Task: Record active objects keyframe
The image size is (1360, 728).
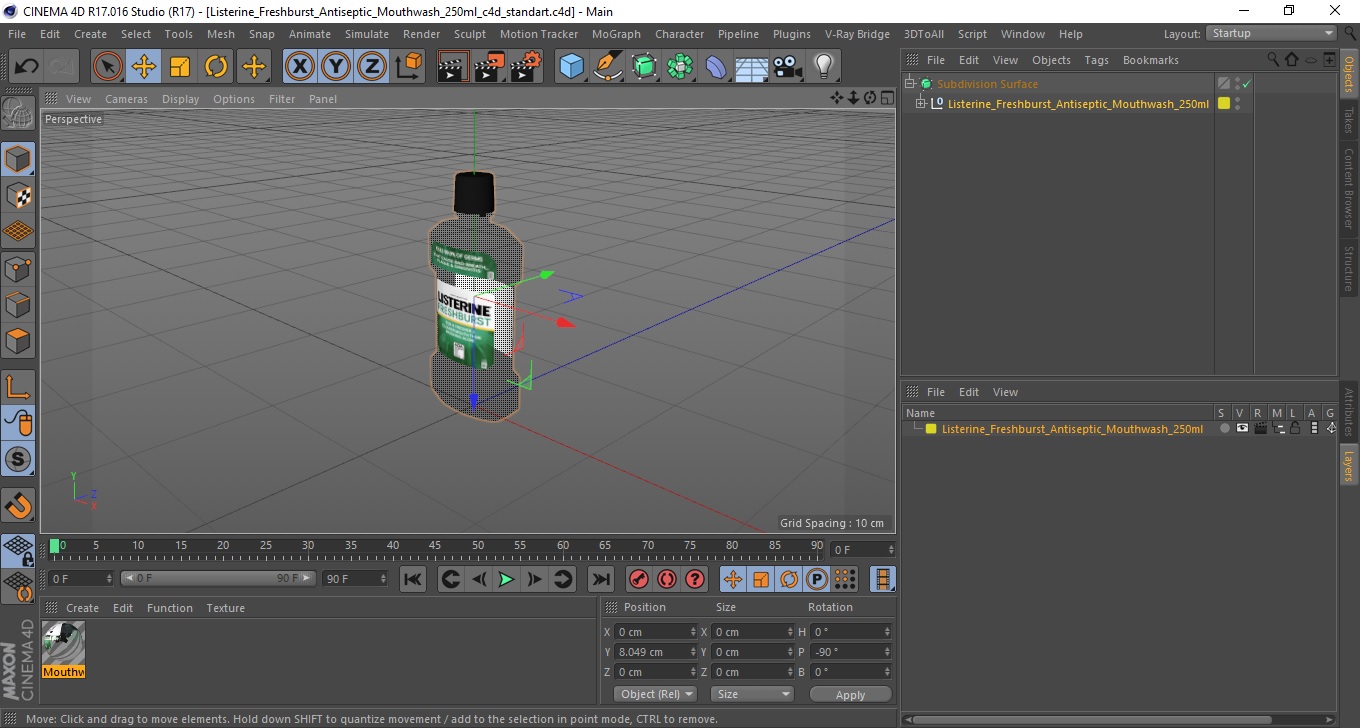Action: click(638, 579)
